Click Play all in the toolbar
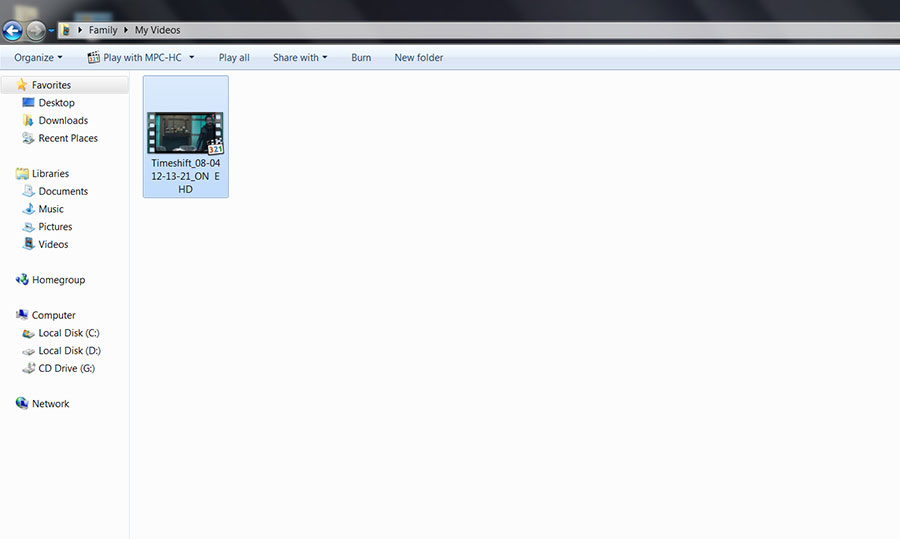Image resolution: width=900 pixels, height=539 pixels. tap(234, 57)
